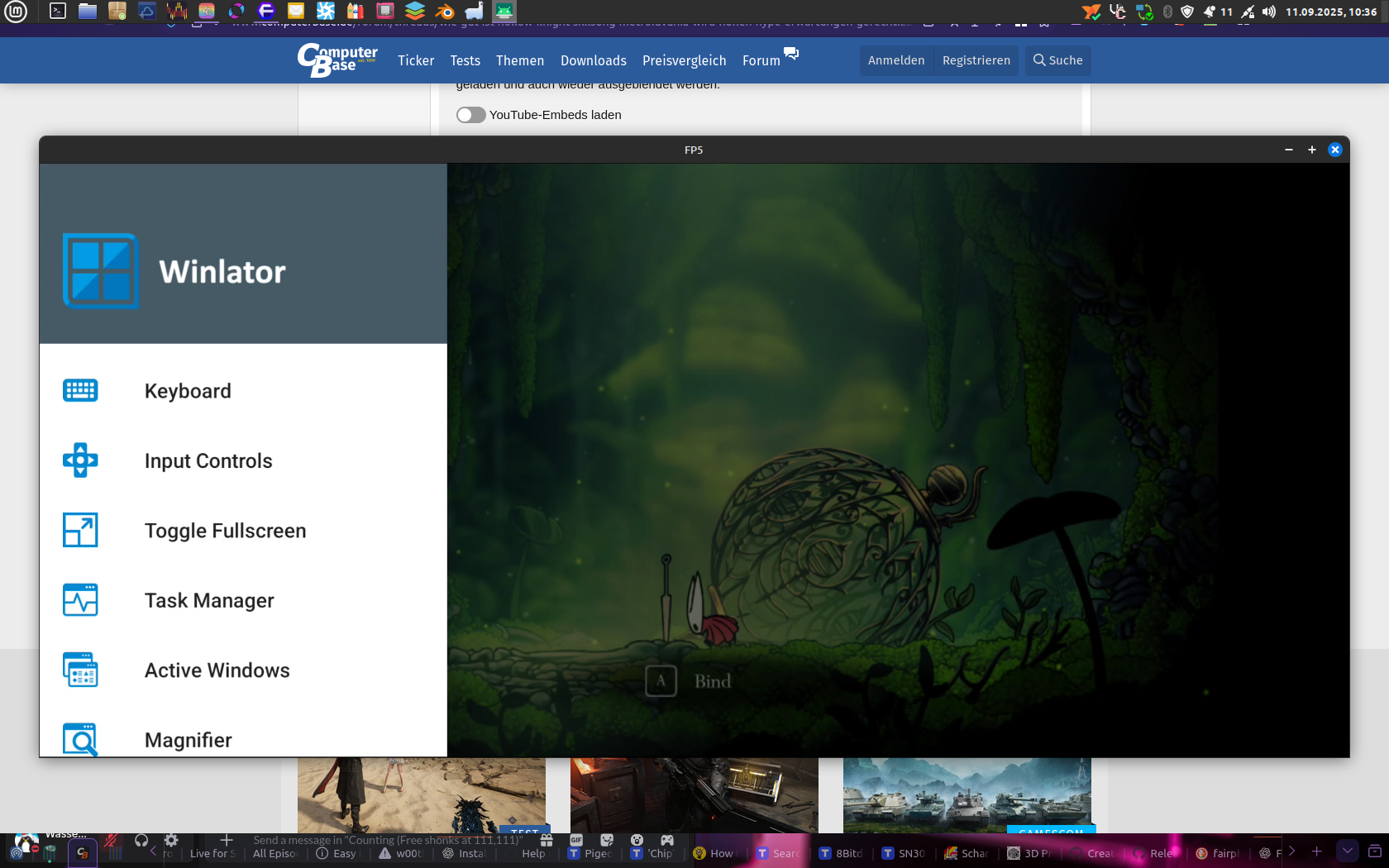Open the Ticker section on ComputerBase
Image resolution: width=1389 pixels, height=868 pixels.
coord(416,60)
